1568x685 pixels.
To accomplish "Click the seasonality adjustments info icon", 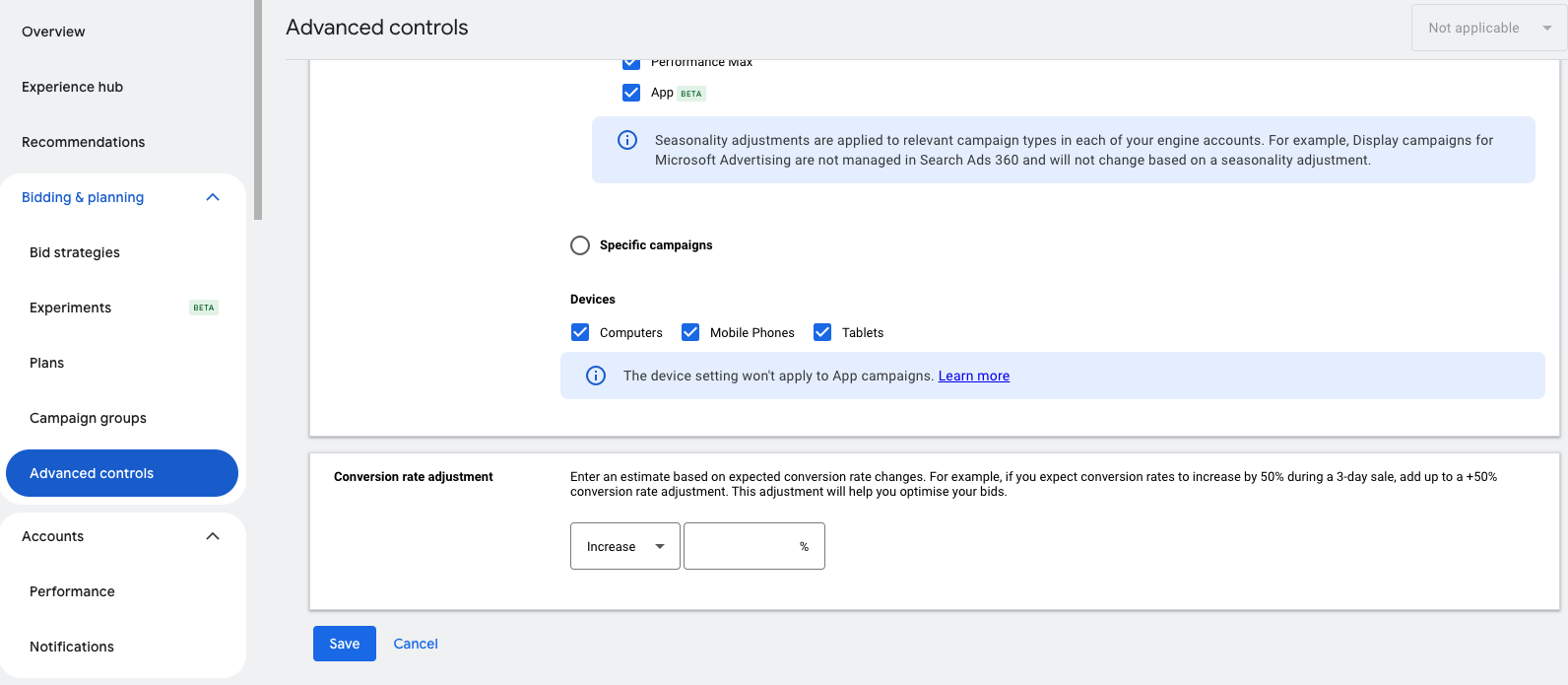I will pyautogui.click(x=627, y=140).
